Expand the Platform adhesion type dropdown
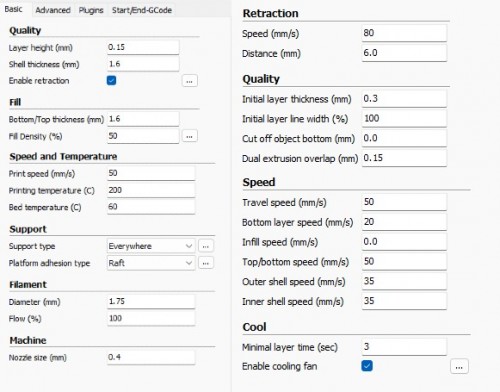Image resolution: width=500 pixels, height=392 pixels. click(151, 263)
